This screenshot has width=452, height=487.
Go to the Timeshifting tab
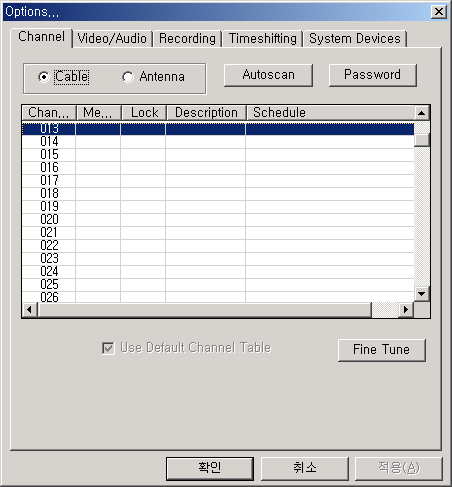pyautogui.click(x=263, y=39)
